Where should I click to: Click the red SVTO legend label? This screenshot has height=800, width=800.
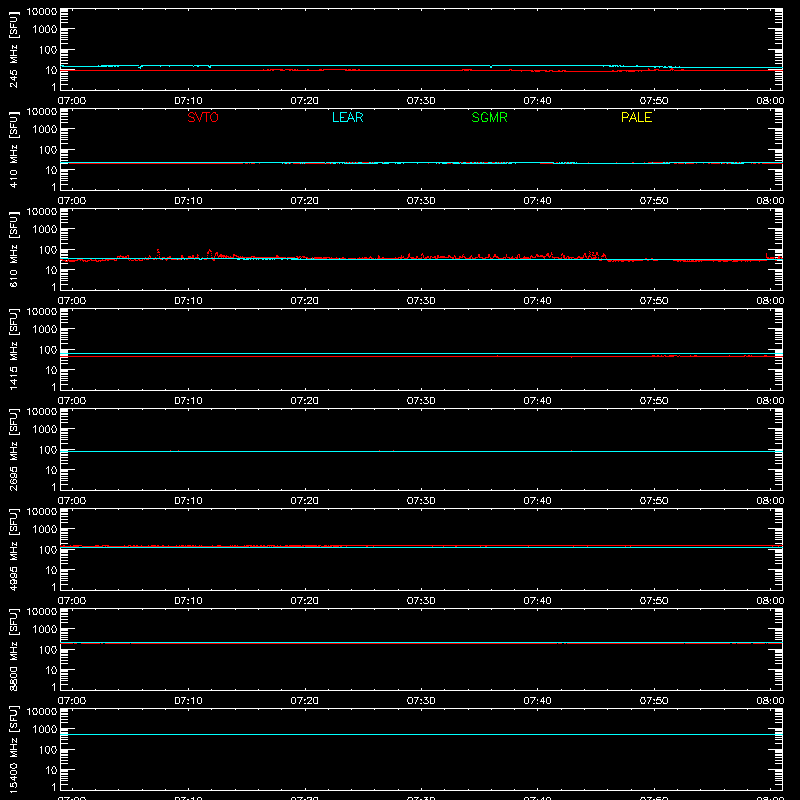coord(203,117)
